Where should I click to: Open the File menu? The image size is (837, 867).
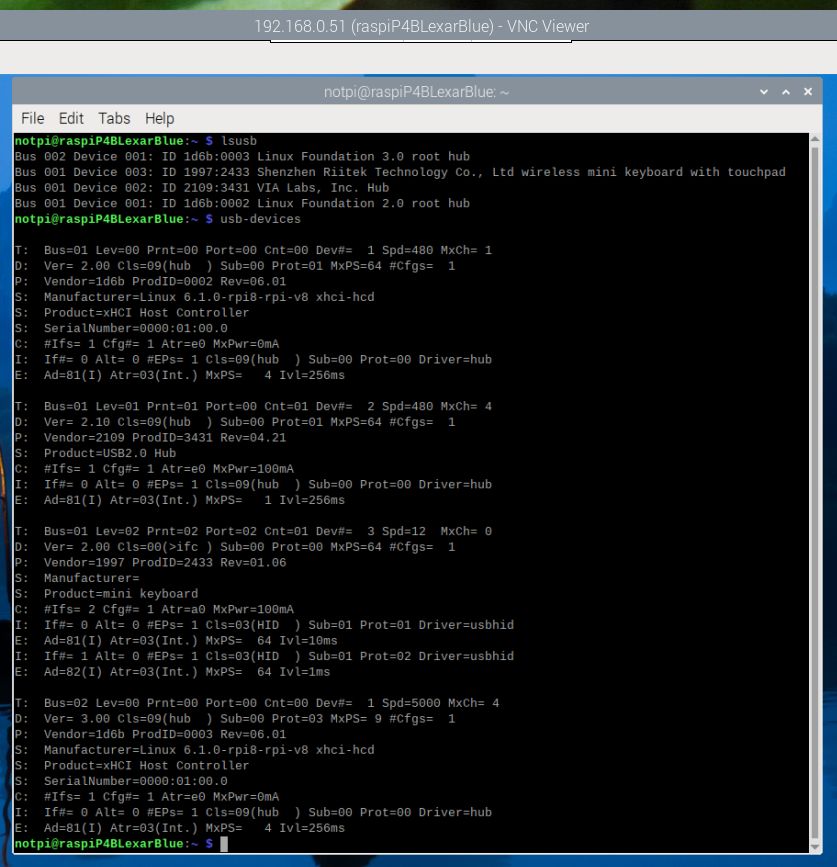tap(33, 118)
